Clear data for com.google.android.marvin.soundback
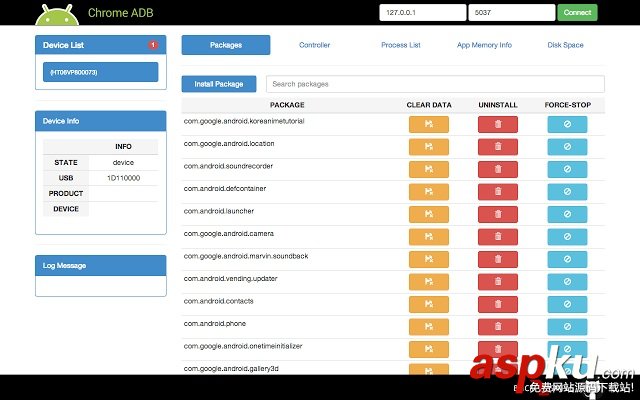The height and width of the screenshot is (400, 640). (x=429, y=259)
